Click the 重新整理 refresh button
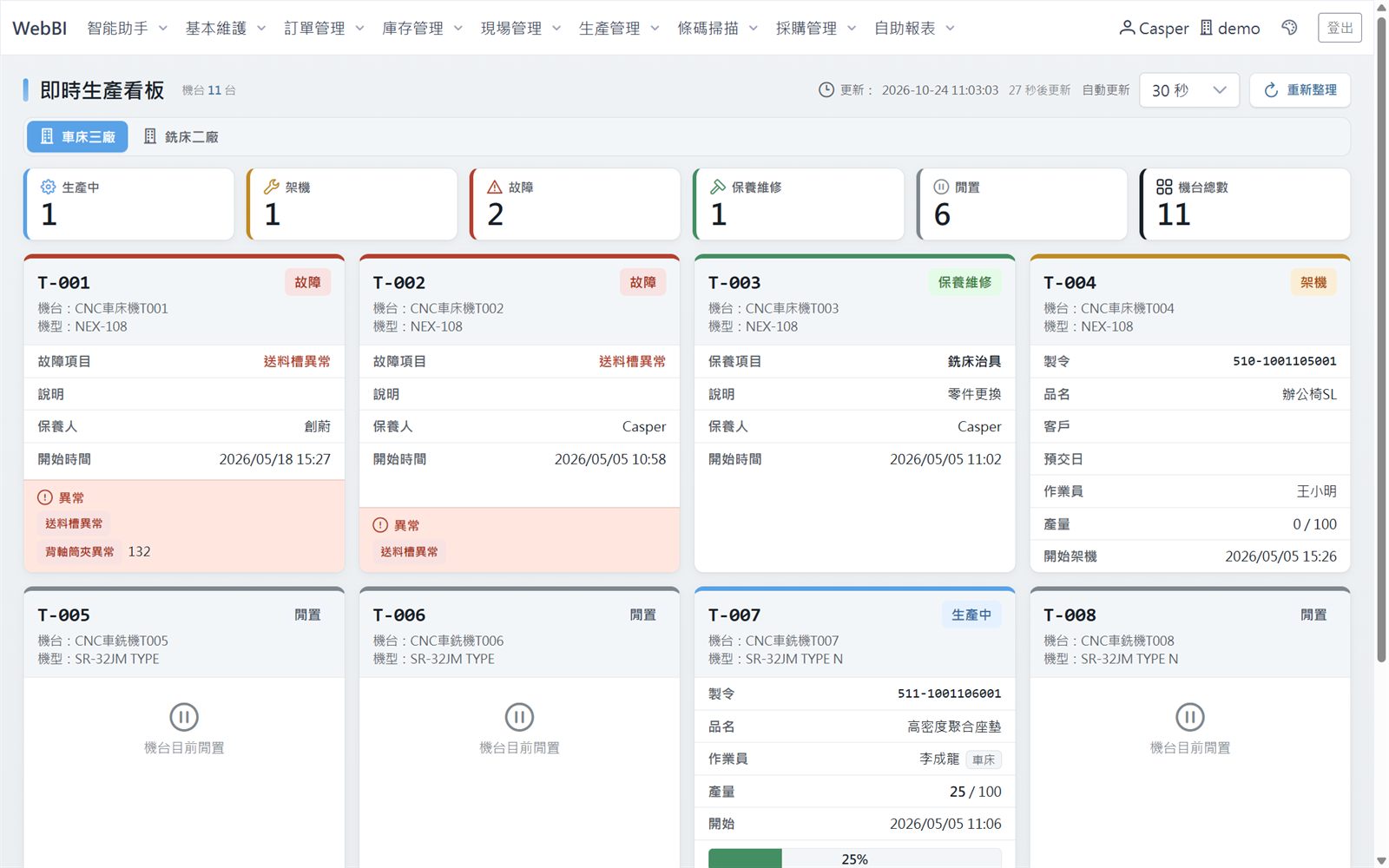This screenshot has width=1389, height=868. coord(1300,90)
